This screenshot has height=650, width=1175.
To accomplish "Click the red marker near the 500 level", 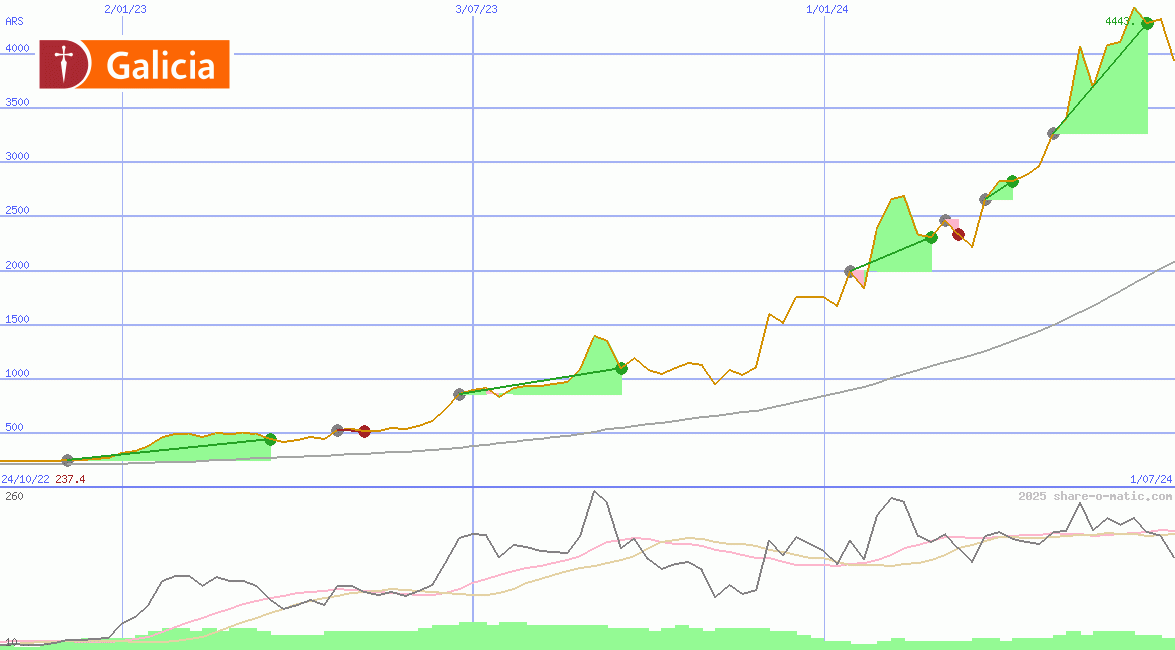I will 365,432.
